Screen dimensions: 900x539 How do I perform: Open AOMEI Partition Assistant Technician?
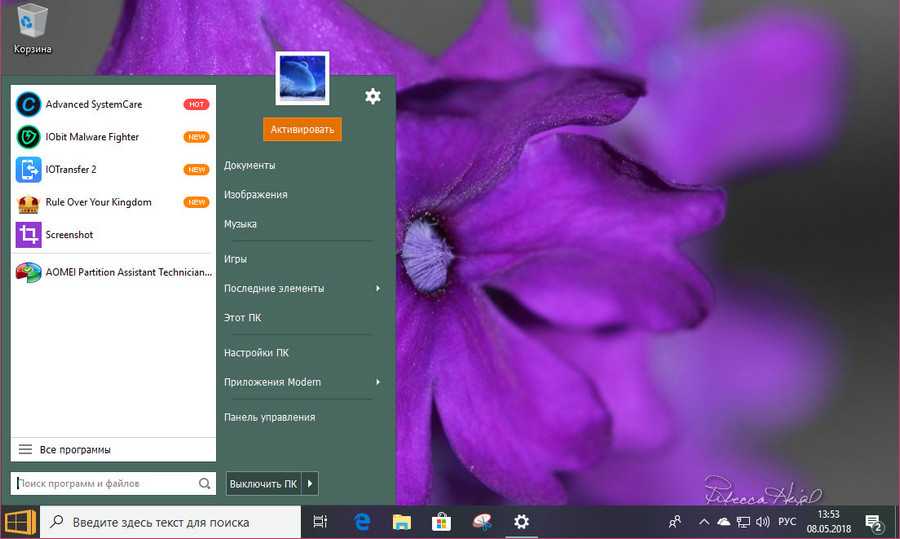(x=115, y=272)
